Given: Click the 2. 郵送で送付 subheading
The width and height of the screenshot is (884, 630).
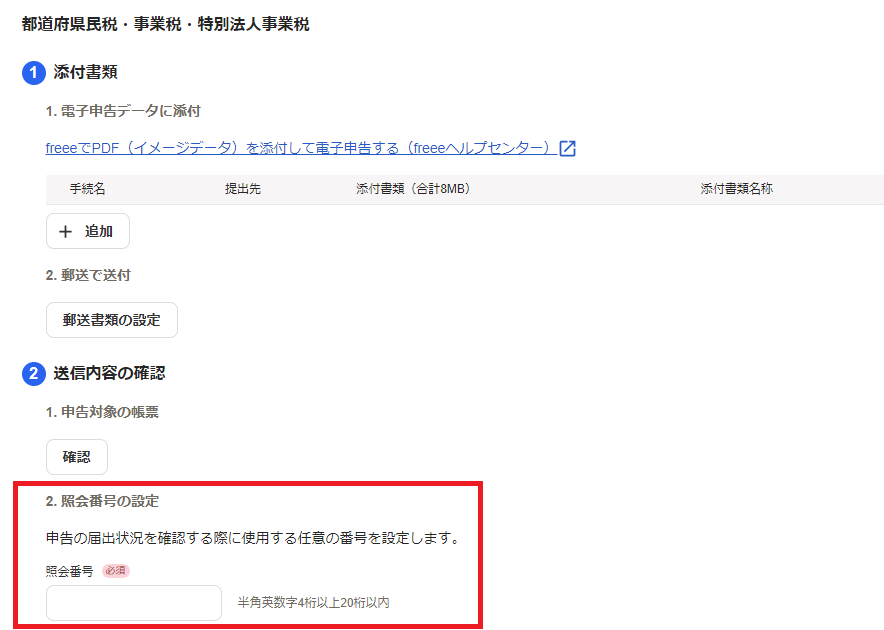Looking at the screenshot, I should [88, 275].
